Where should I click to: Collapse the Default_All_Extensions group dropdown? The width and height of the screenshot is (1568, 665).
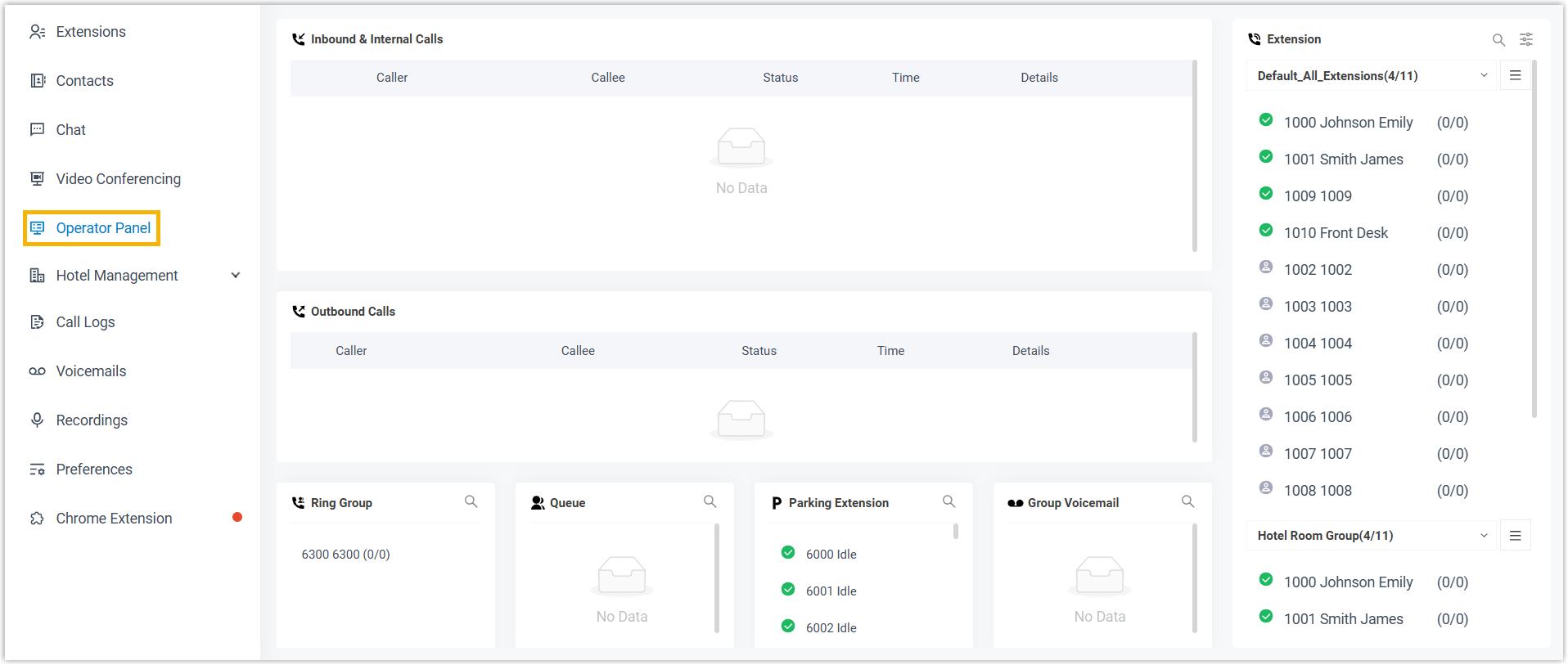1484,75
